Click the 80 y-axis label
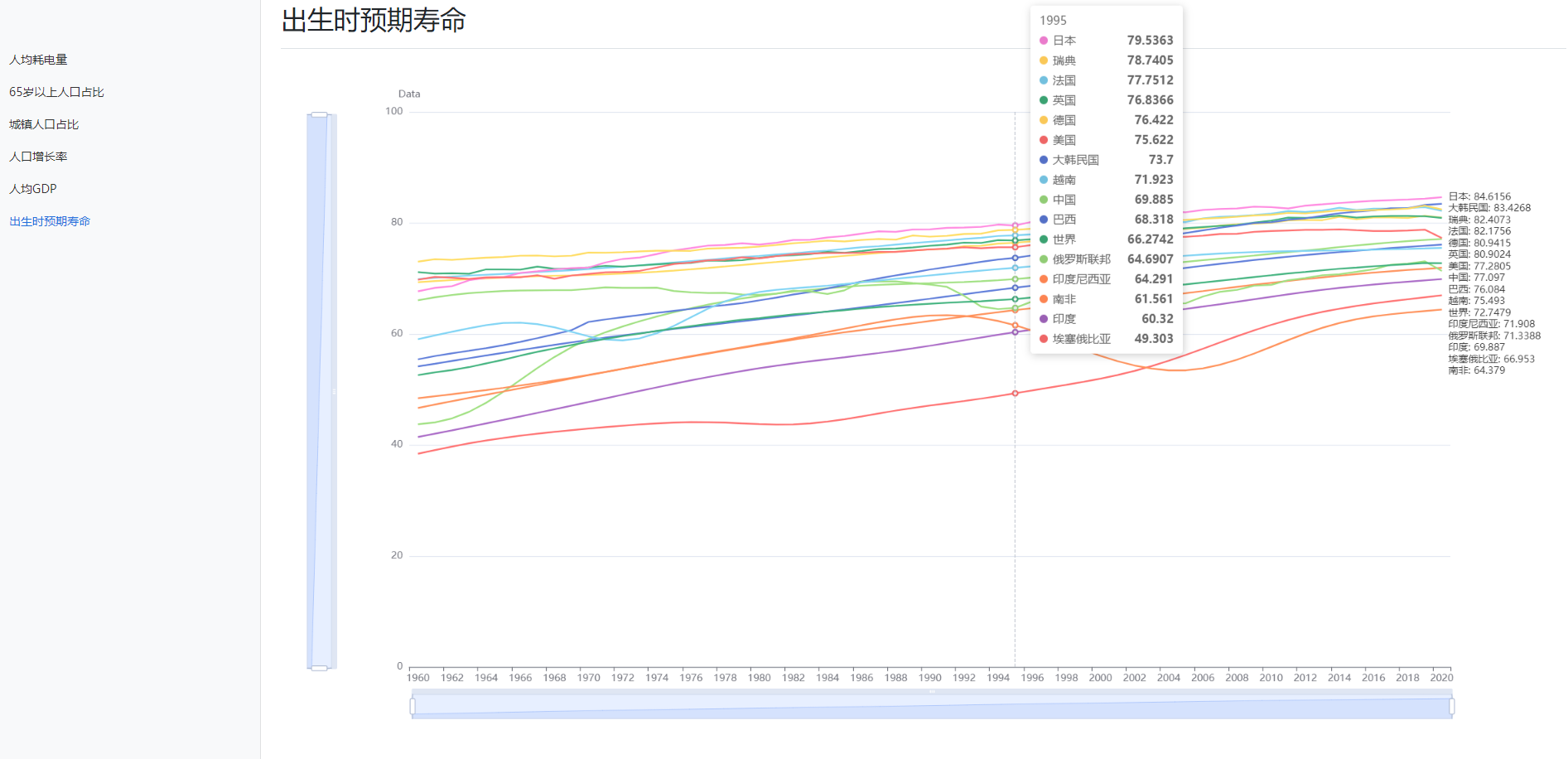The image size is (1568, 759). pyautogui.click(x=398, y=222)
